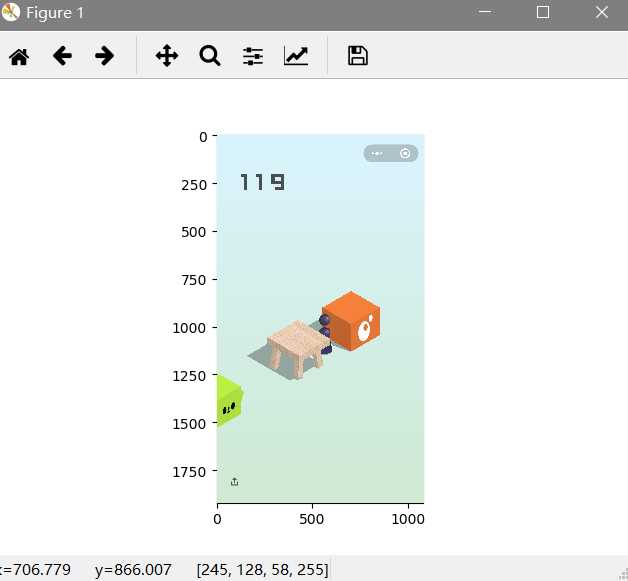Click the y-axis tick label 250
This screenshot has width=628, height=581.
(194, 185)
